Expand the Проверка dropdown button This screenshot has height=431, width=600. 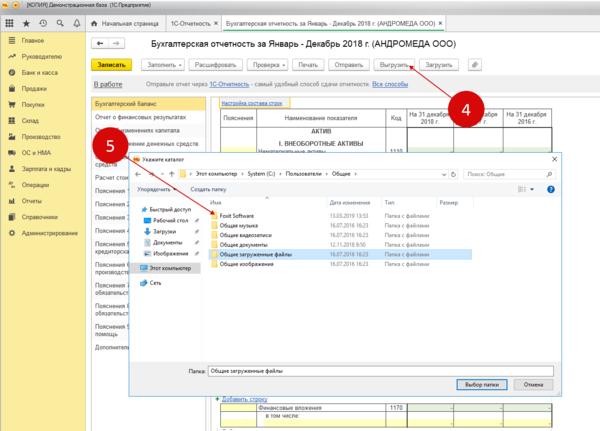[x=269, y=64]
